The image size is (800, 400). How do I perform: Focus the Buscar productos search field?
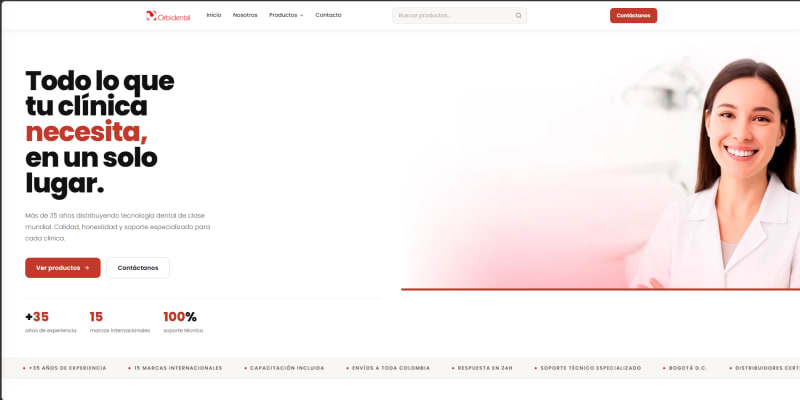[459, 15]
